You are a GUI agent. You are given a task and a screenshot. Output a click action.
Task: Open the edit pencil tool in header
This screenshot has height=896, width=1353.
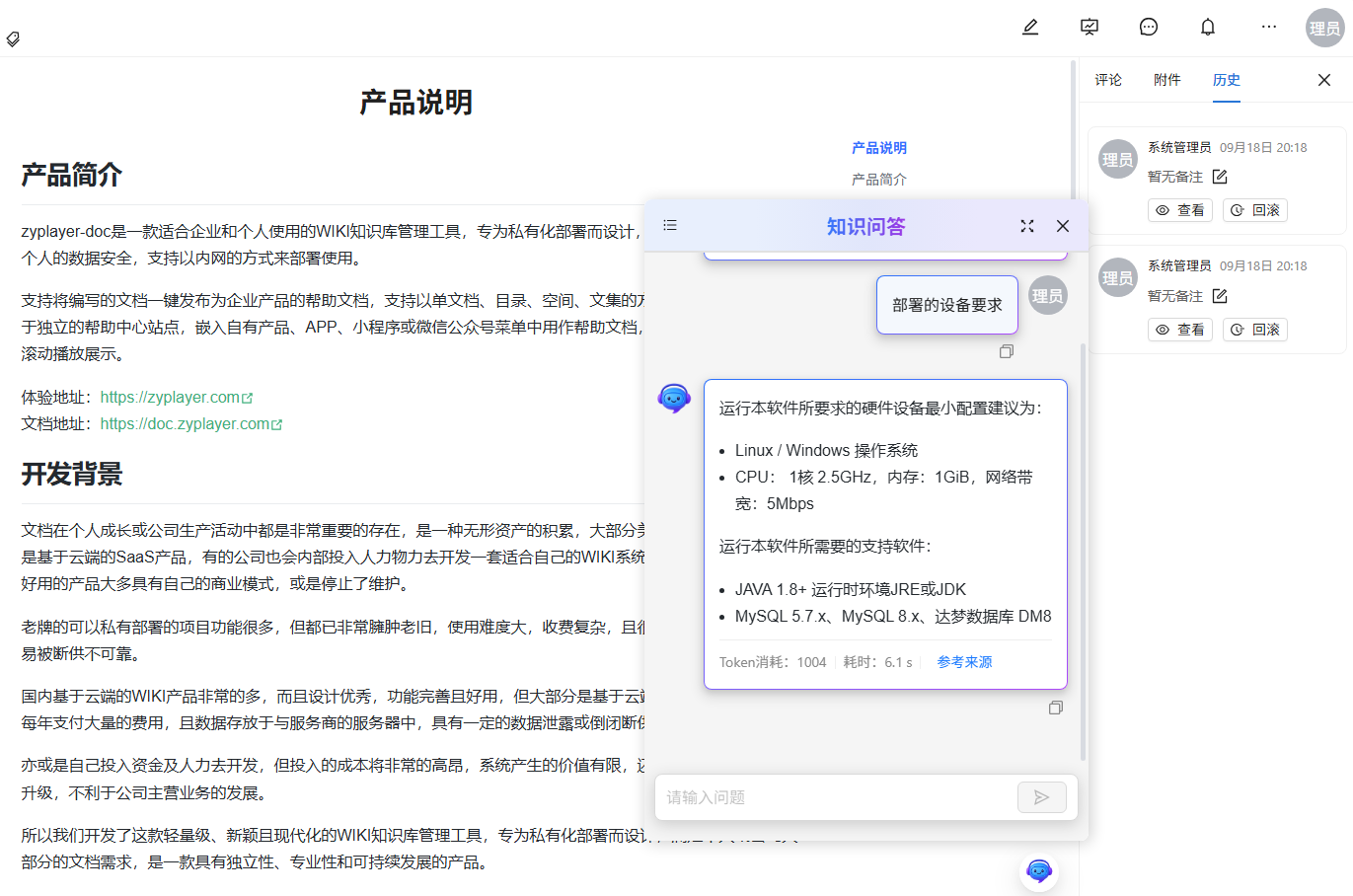[1030, 27]
